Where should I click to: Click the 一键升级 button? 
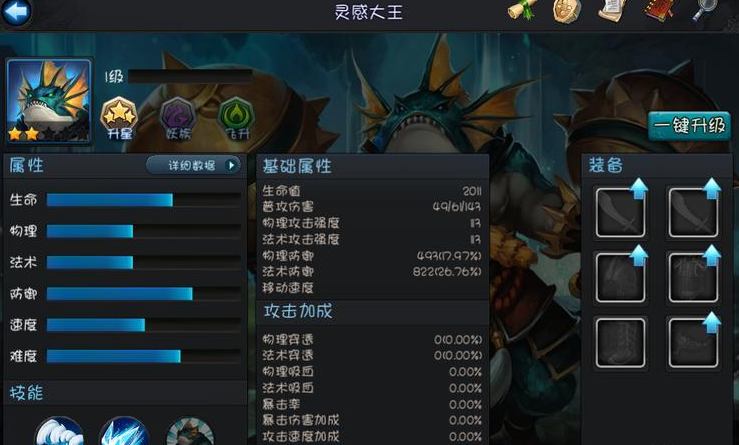[689, 126]
